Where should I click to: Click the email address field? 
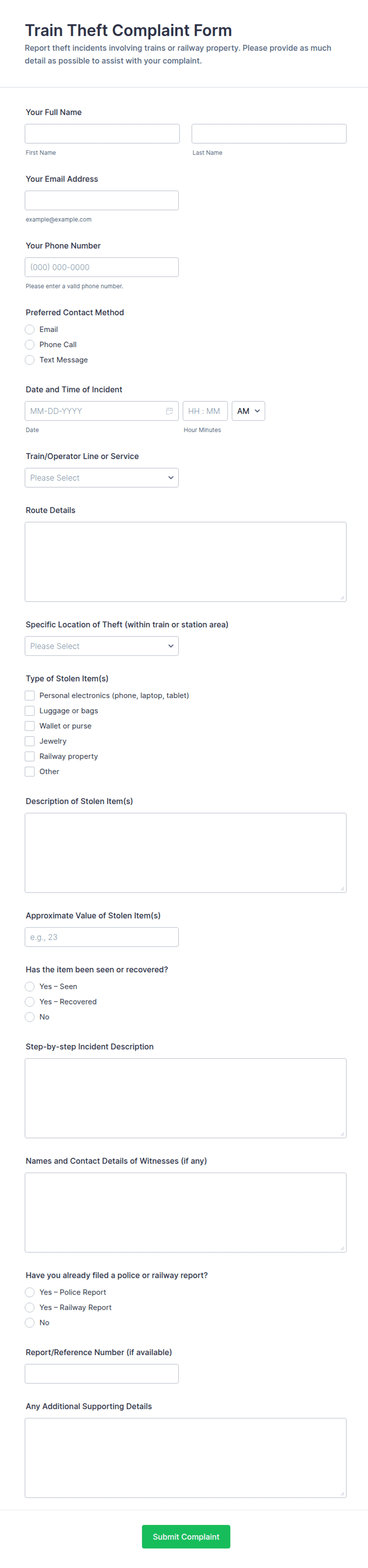(x=102, y=200)
